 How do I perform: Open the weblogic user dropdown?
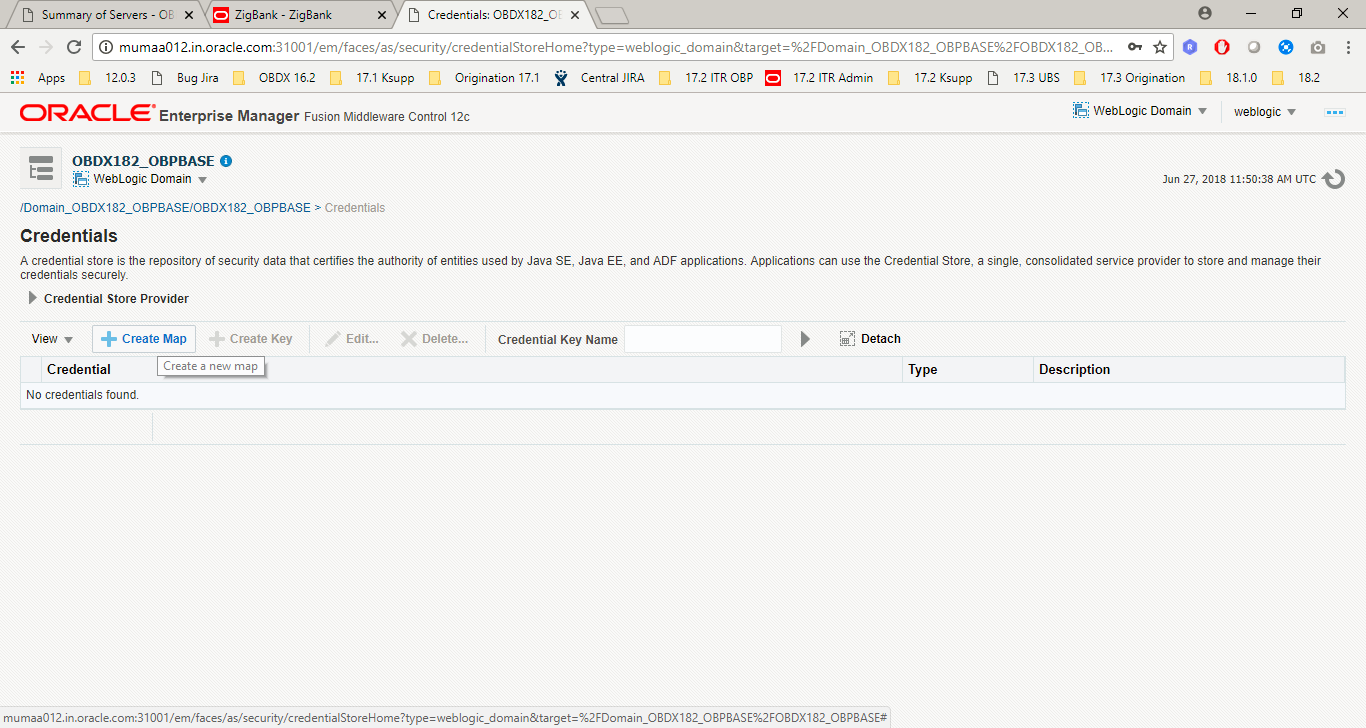tap(1264, 112)
